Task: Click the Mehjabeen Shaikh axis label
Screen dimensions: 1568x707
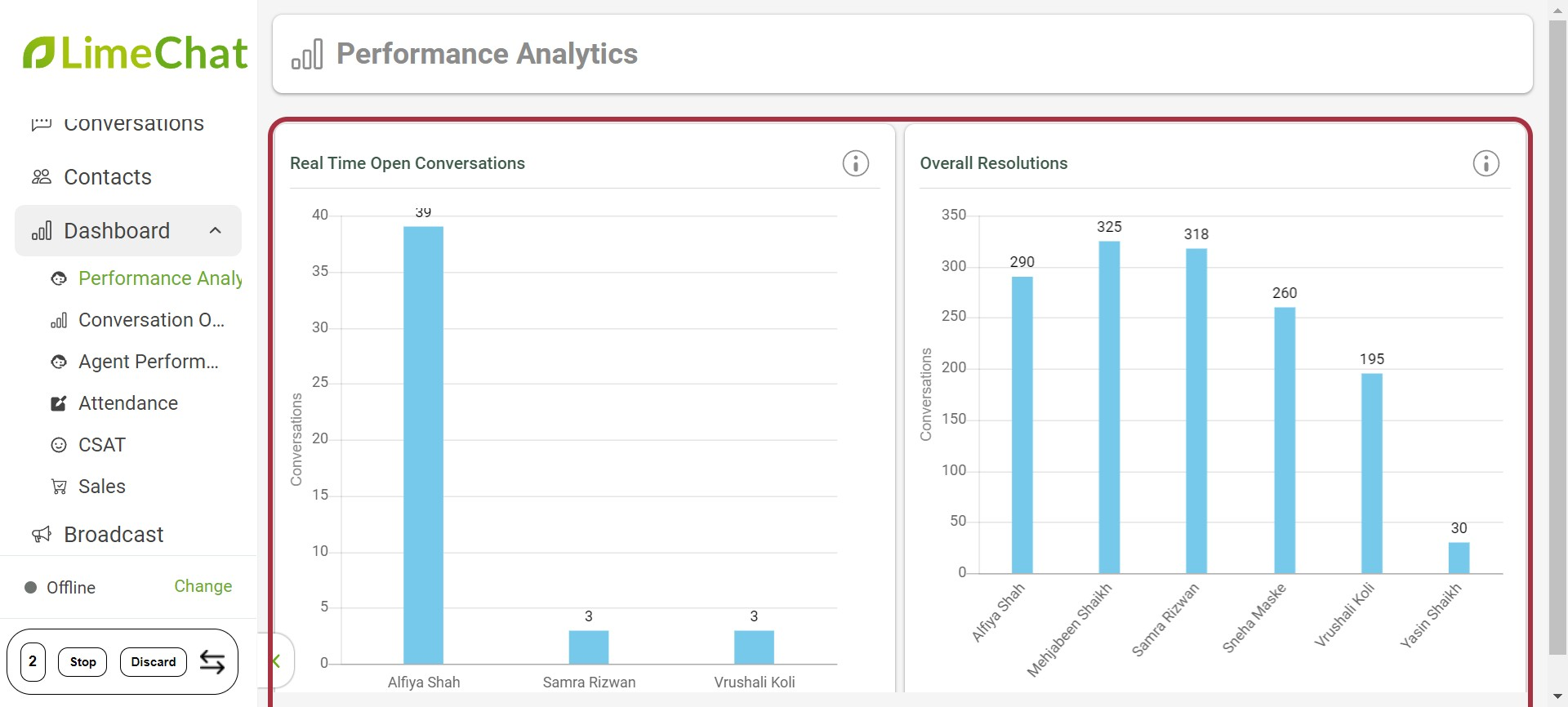Action: [1070, 629]
